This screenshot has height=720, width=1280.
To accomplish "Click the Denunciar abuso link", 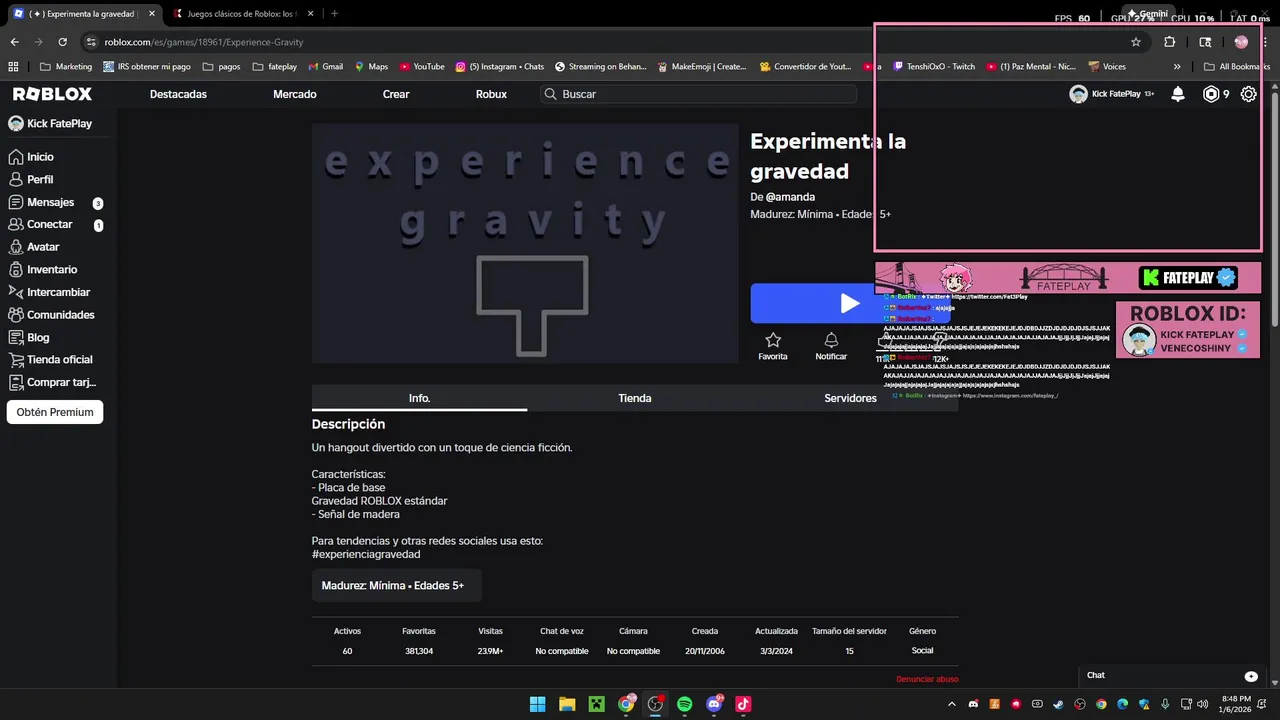I will pyautogui.click(x=927, y=679).
